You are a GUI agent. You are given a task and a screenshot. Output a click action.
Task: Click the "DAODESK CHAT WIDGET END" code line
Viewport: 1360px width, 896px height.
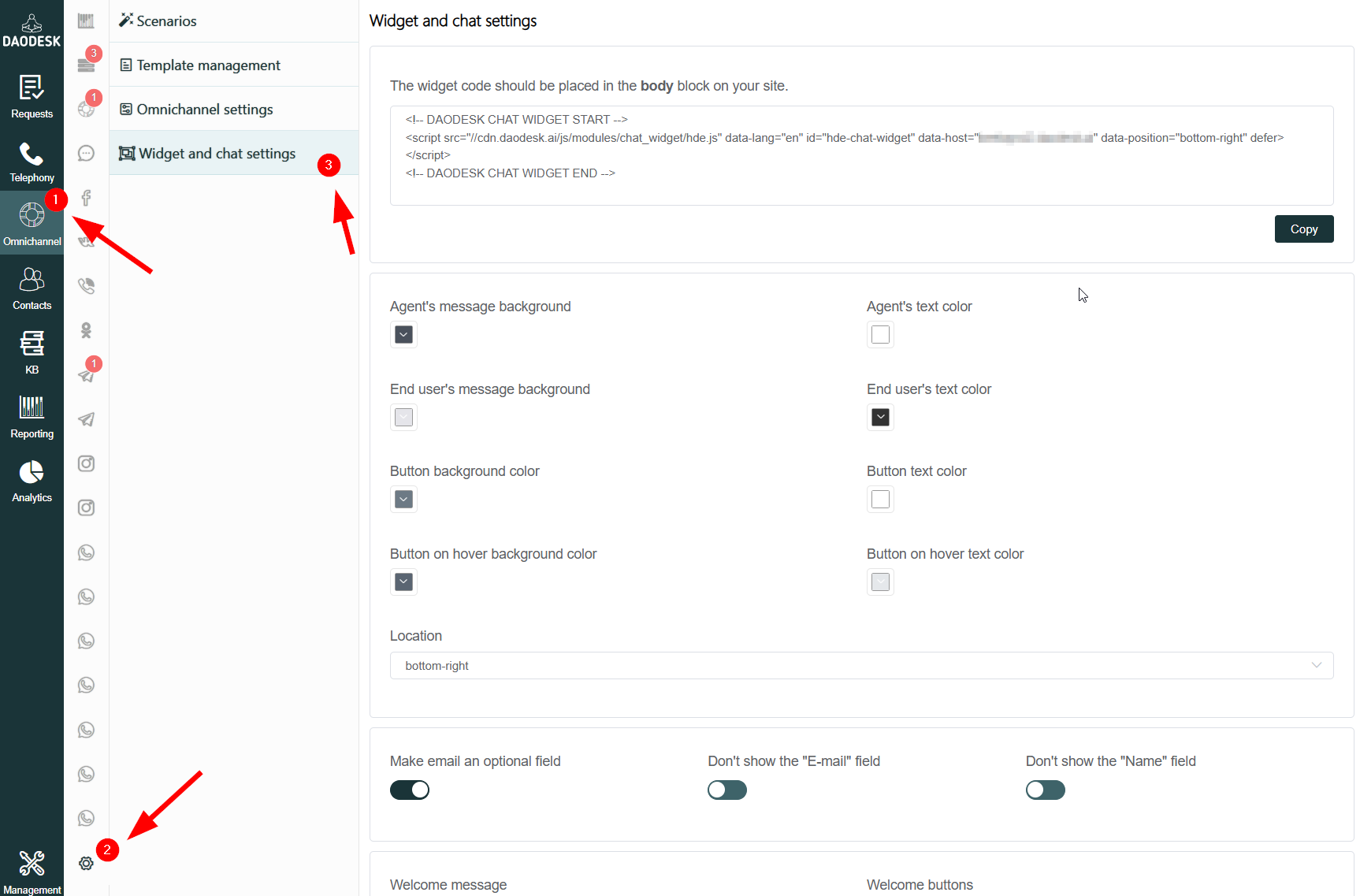tap(511, 173)
